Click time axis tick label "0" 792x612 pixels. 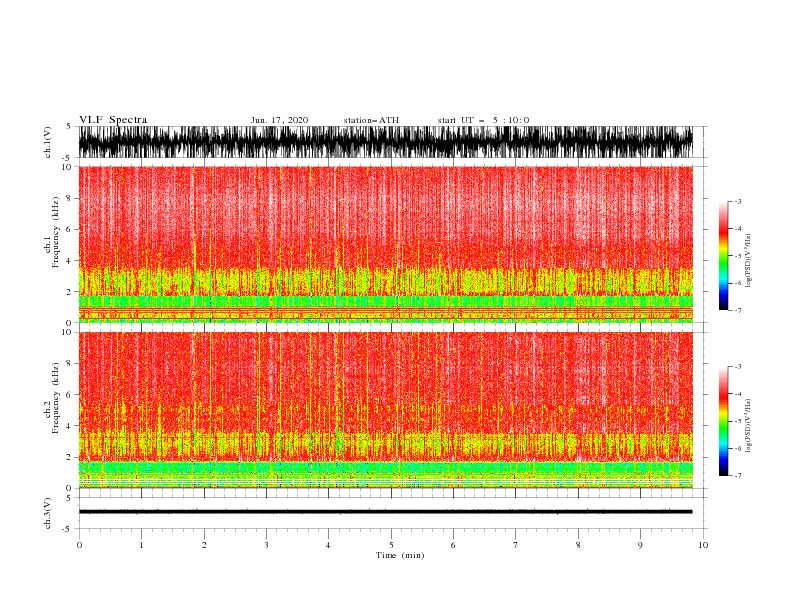click(79, 545)
